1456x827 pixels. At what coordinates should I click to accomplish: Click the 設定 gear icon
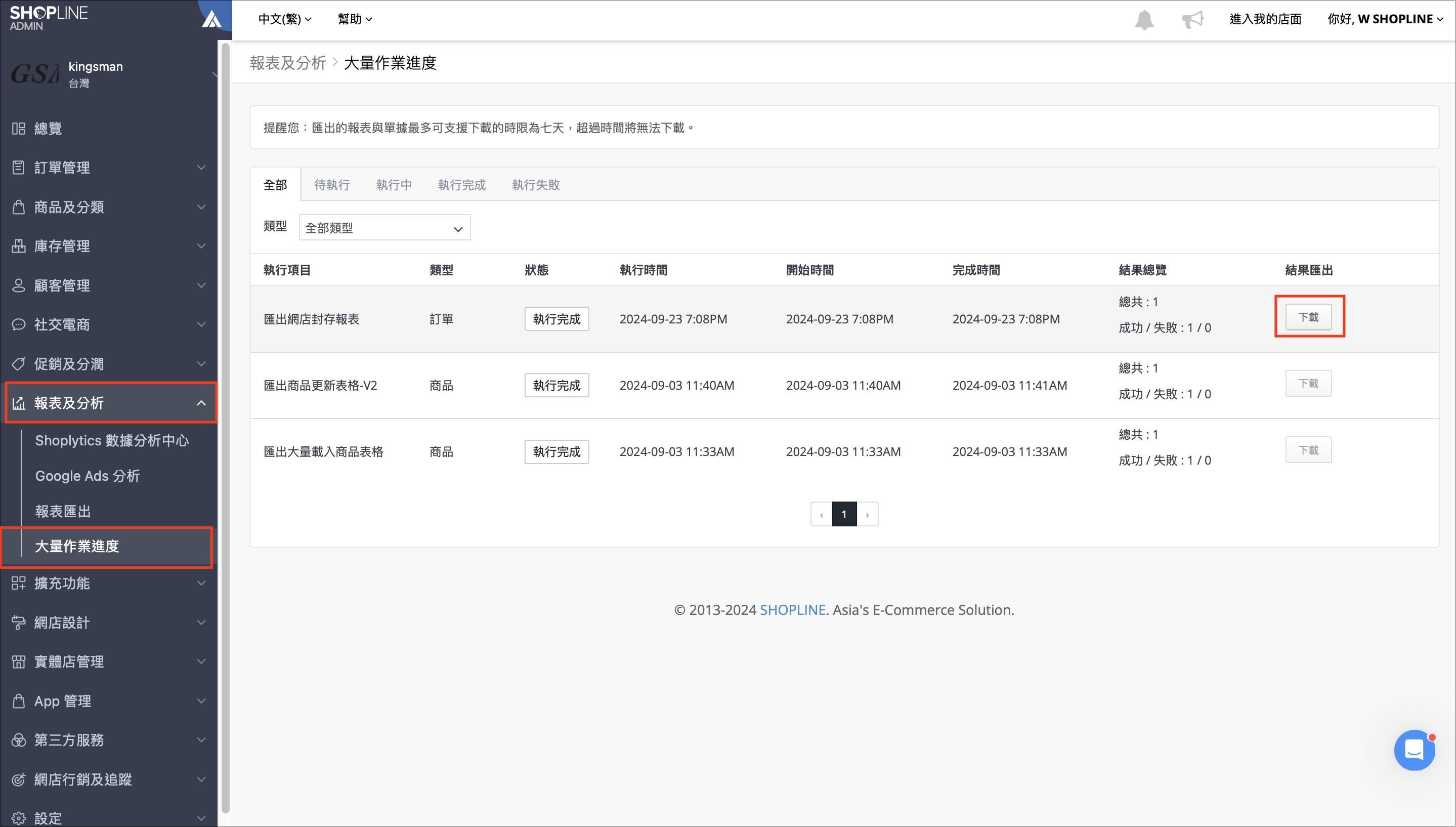point(19,818)
